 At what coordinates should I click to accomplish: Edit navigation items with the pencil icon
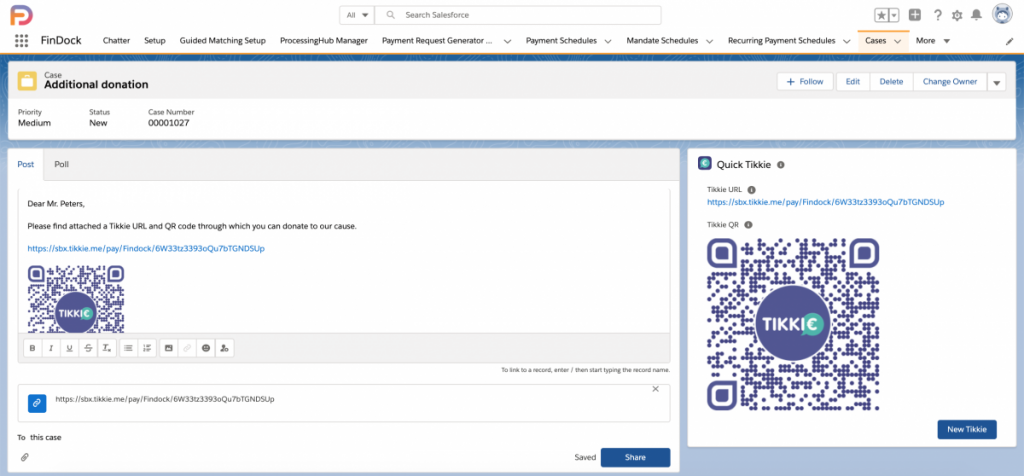[1009, 41]
